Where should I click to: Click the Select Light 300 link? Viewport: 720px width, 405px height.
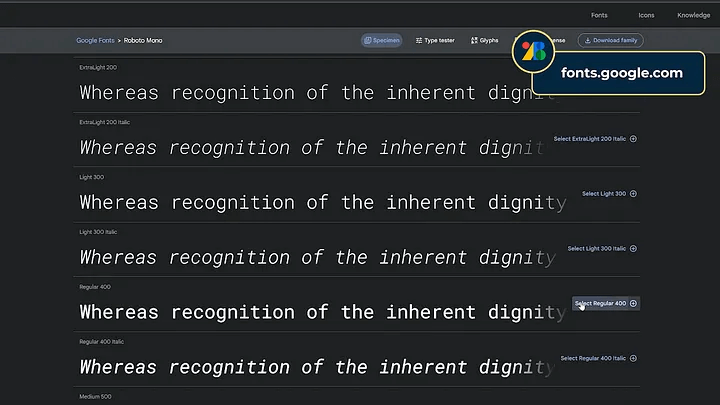604,194
